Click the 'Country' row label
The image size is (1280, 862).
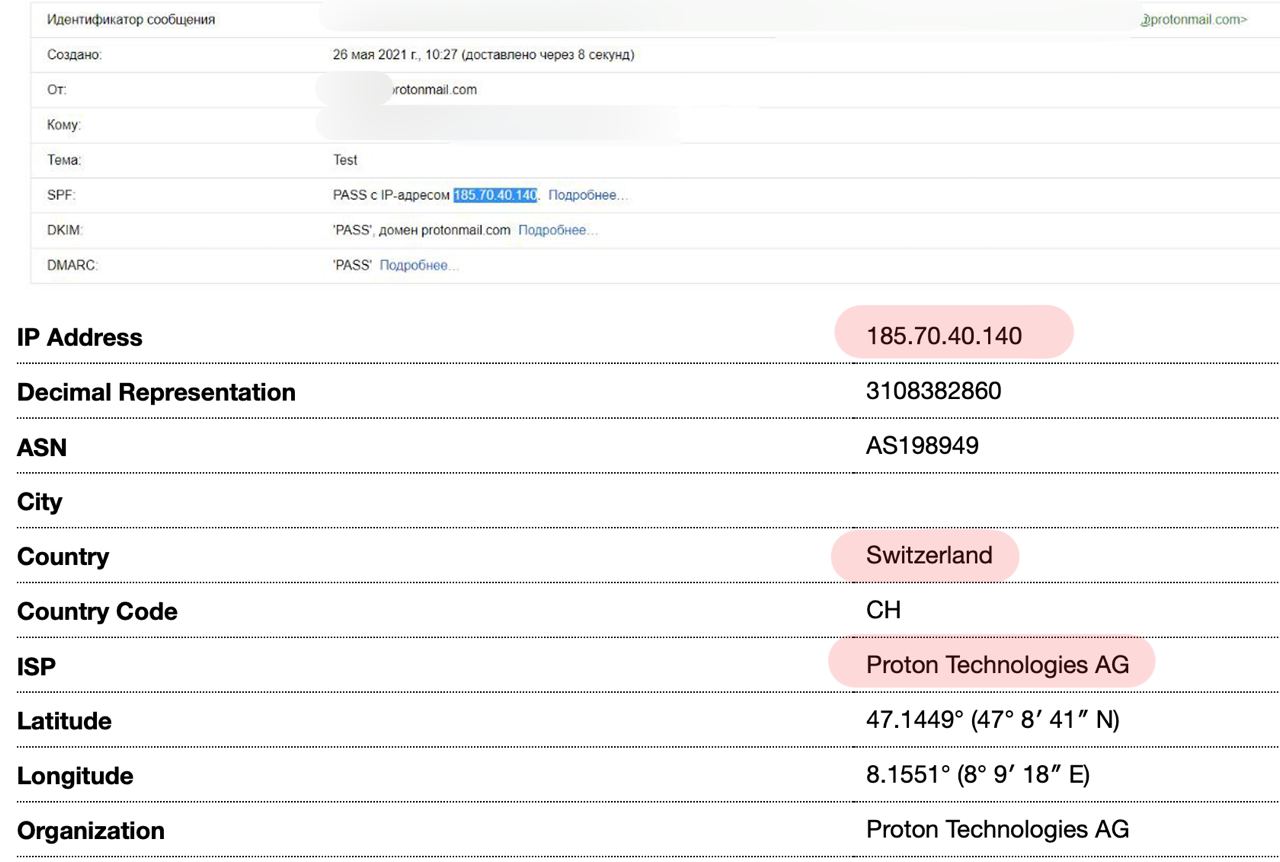(63, 557)
